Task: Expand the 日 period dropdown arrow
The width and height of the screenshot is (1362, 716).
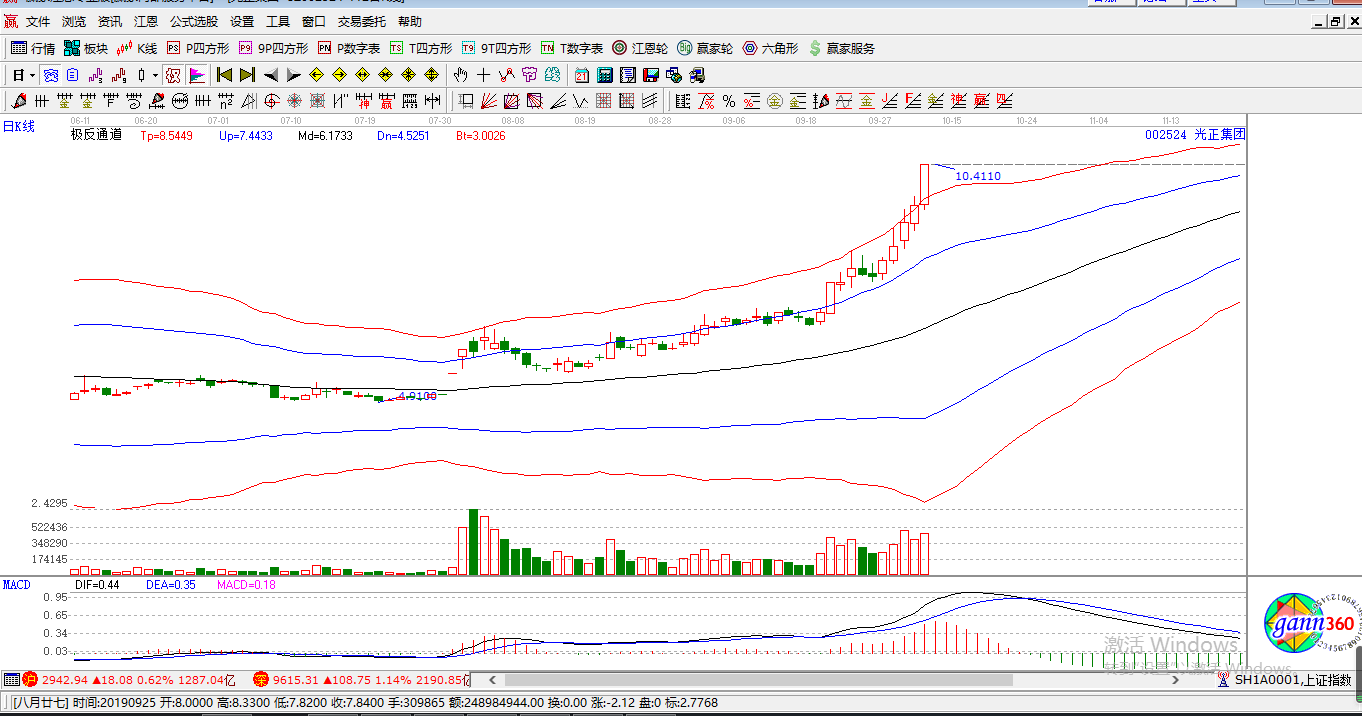Action: (32, 75)
